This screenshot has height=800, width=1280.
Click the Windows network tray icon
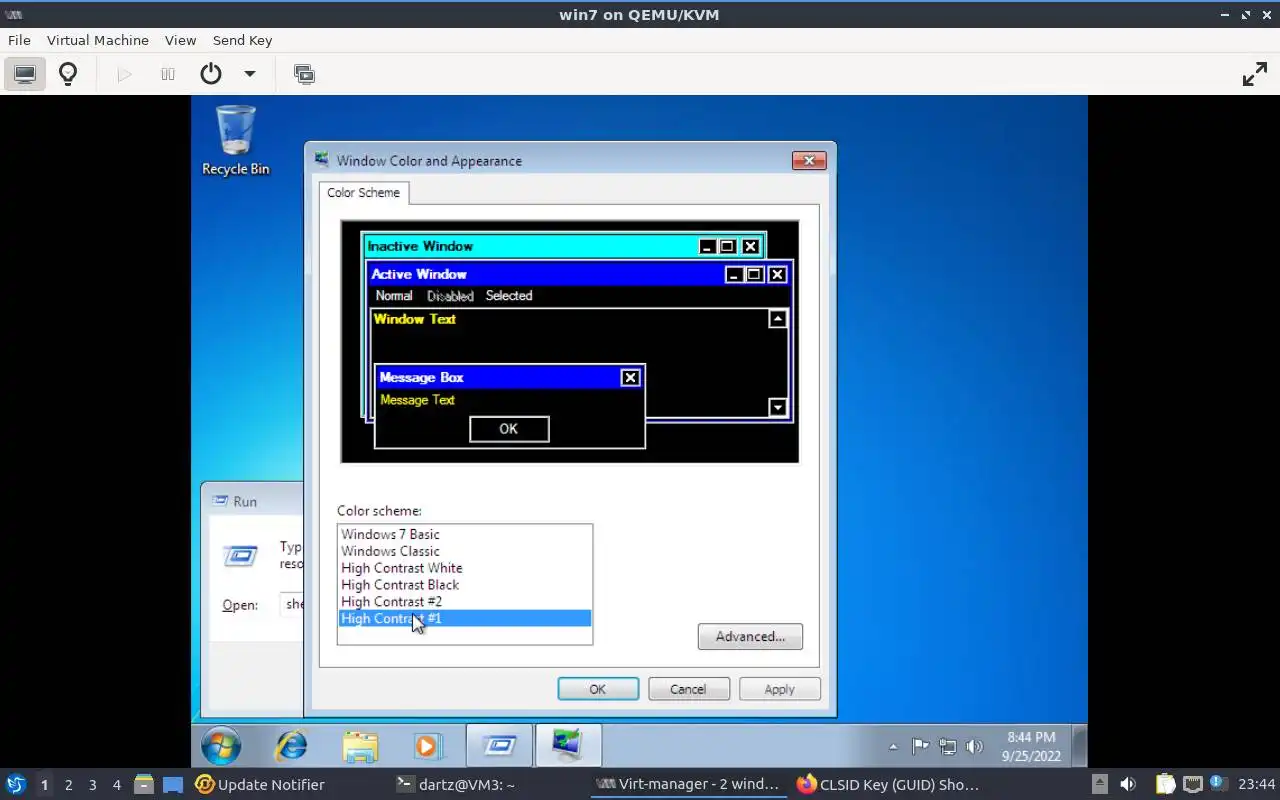tap(947, 747)
